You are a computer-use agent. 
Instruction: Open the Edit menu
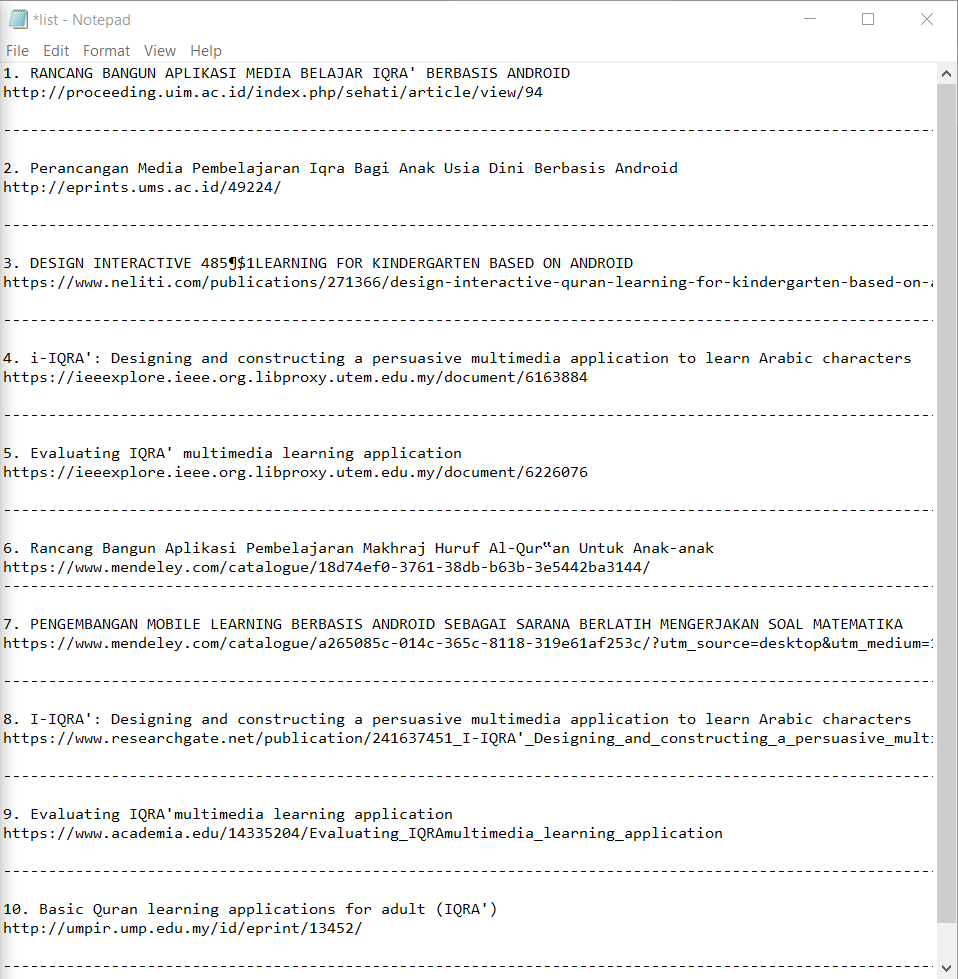click(x=56, y=51)
